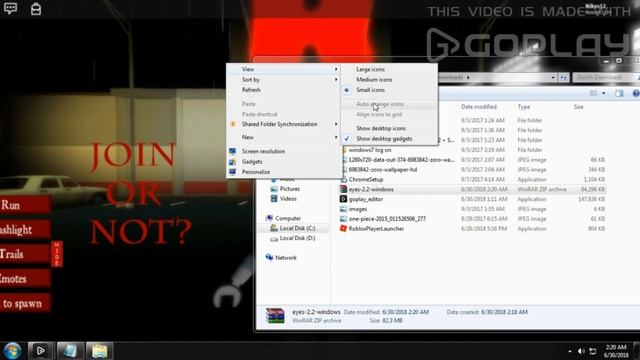Toggle Show desktop icons
The height and width of the screenshot is (360, 640).
(389, 128)
